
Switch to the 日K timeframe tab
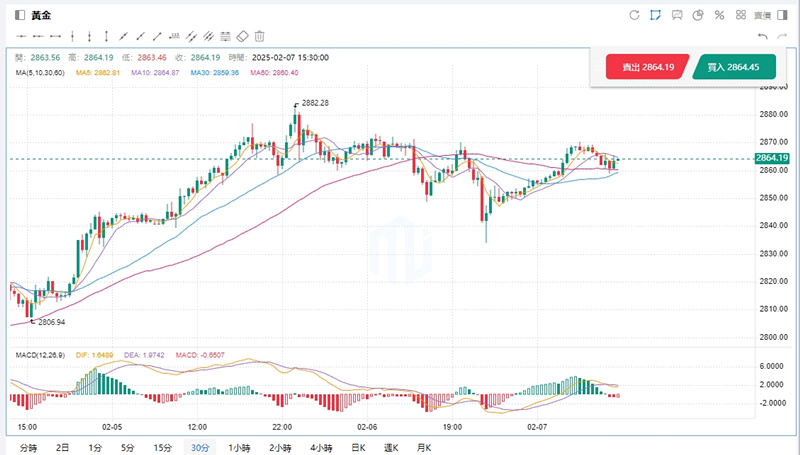pos(357,447)
